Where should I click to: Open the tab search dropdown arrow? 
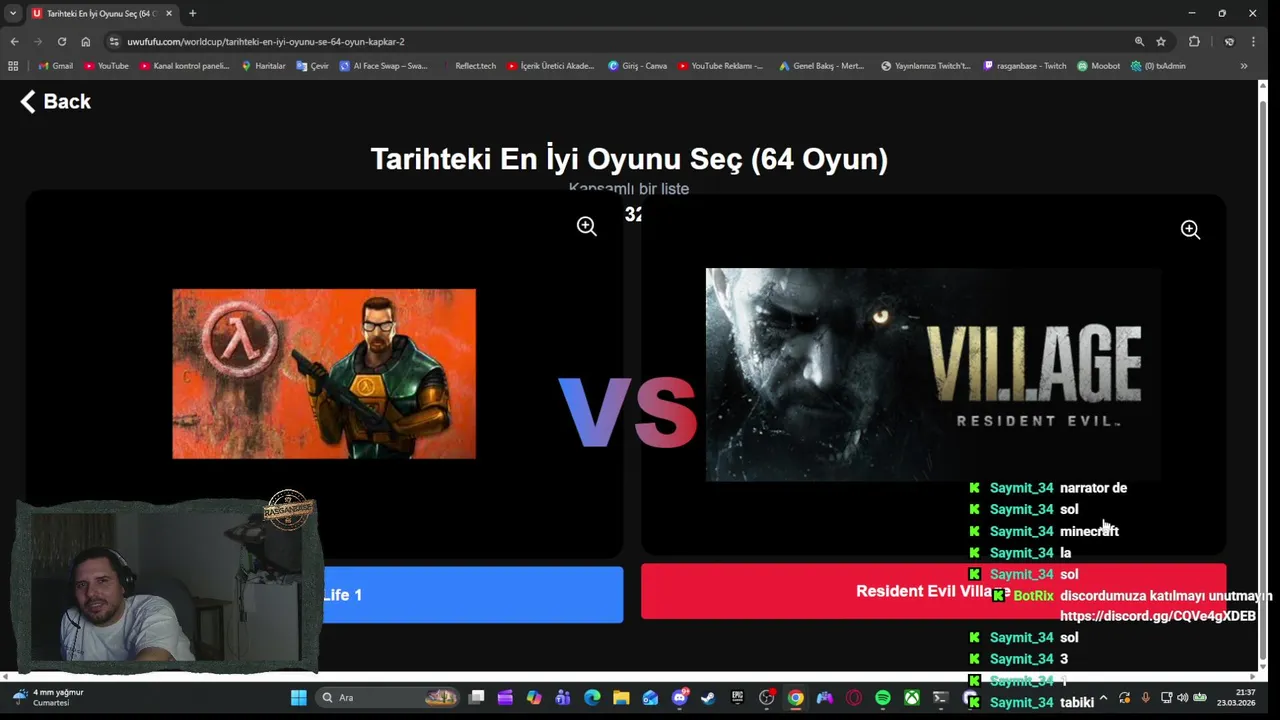12,13
